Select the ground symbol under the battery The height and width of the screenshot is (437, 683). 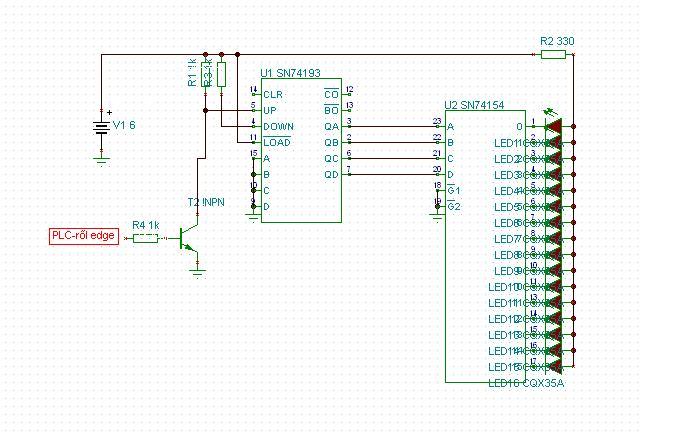click(101, 162)
